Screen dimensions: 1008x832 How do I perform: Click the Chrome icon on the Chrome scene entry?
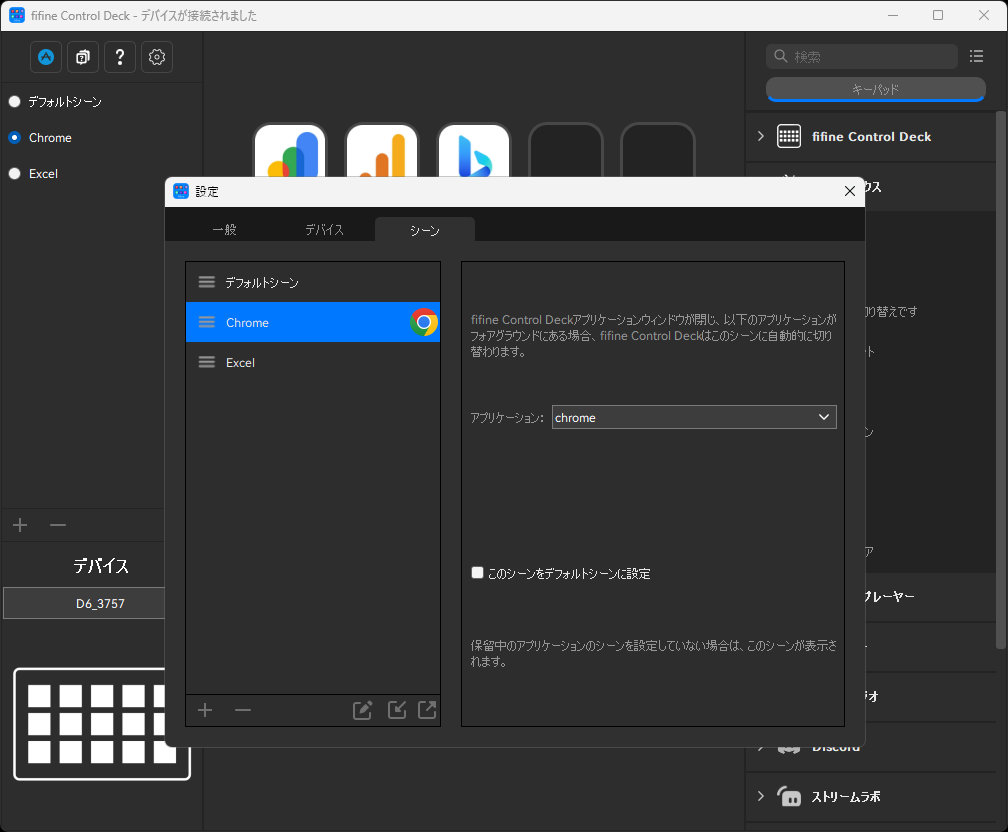[x=424, y=322]
